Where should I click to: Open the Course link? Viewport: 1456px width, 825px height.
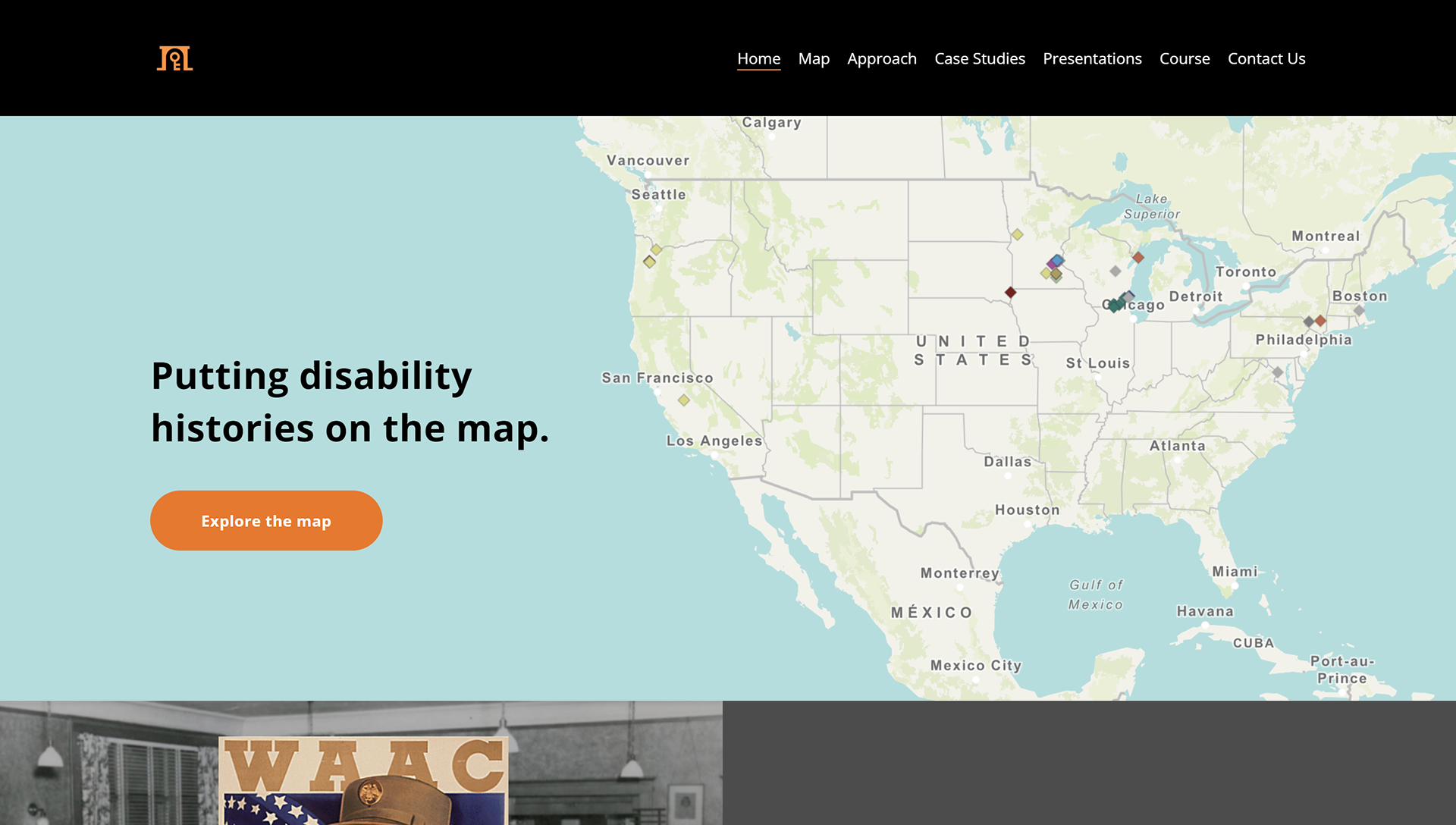pyautogui.click(x=1184, y=58)
